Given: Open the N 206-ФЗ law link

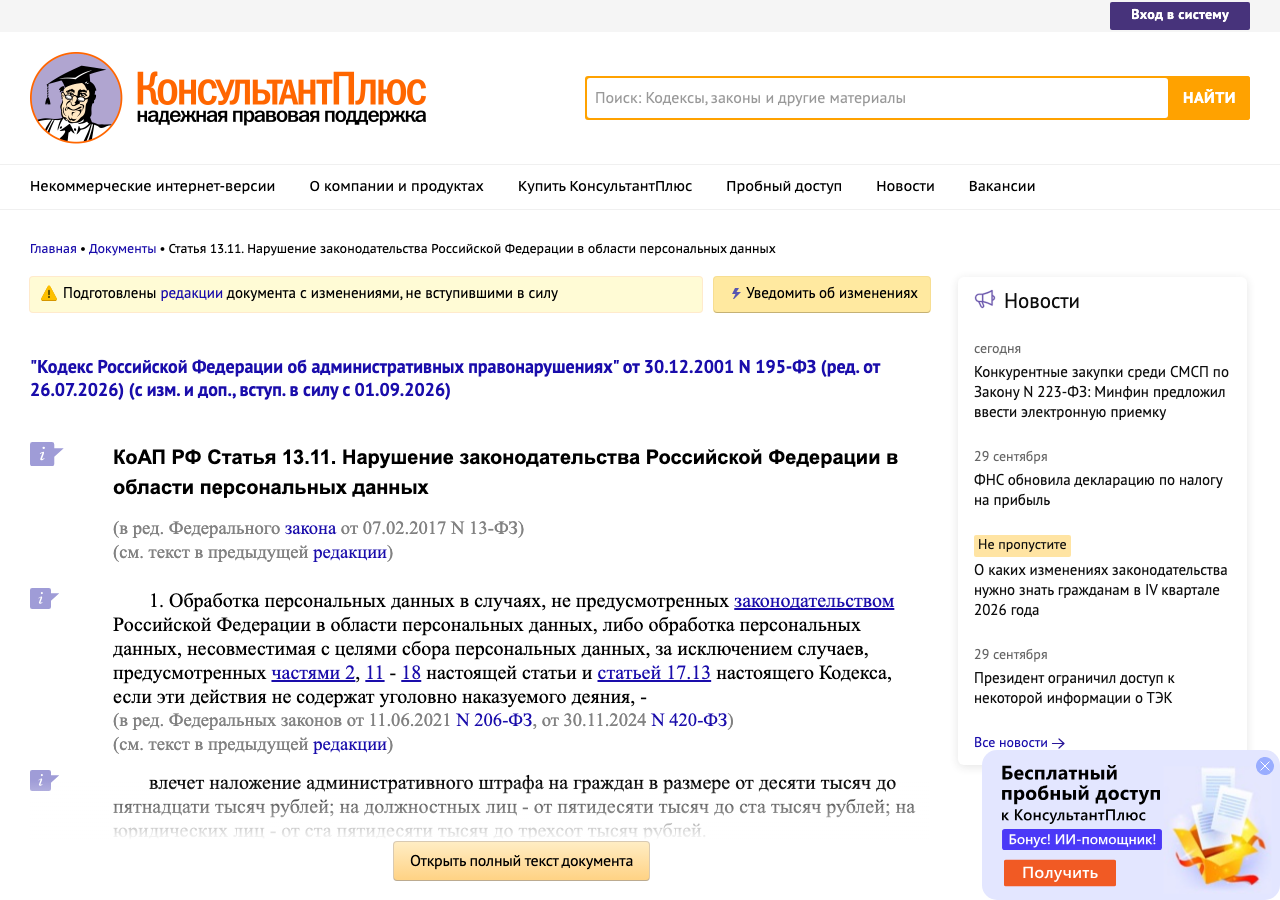Looking at the screenshot, I should click(x=494, y=720).
